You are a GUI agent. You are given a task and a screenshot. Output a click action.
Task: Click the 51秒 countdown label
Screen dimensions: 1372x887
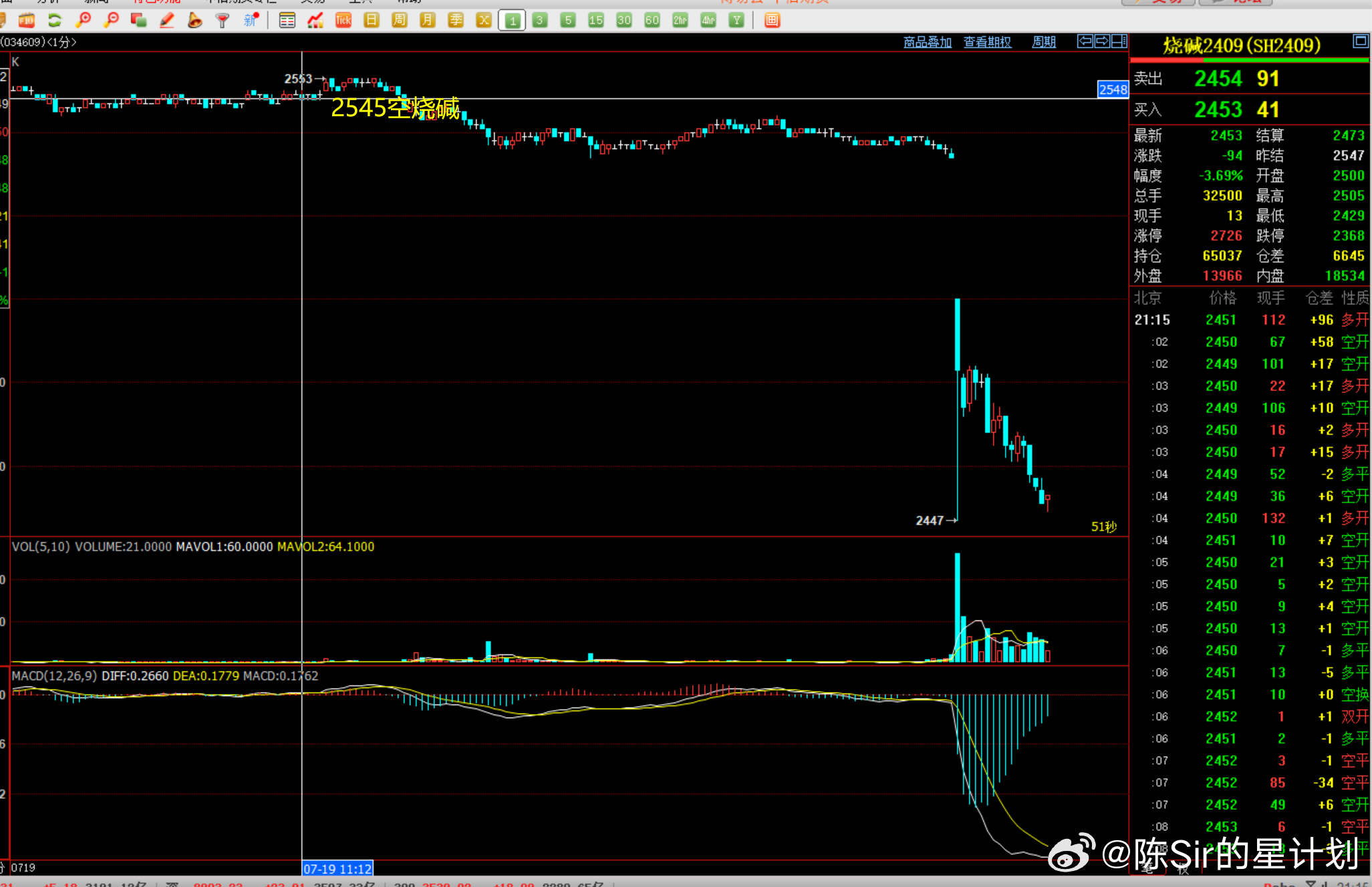[1104, 527]
